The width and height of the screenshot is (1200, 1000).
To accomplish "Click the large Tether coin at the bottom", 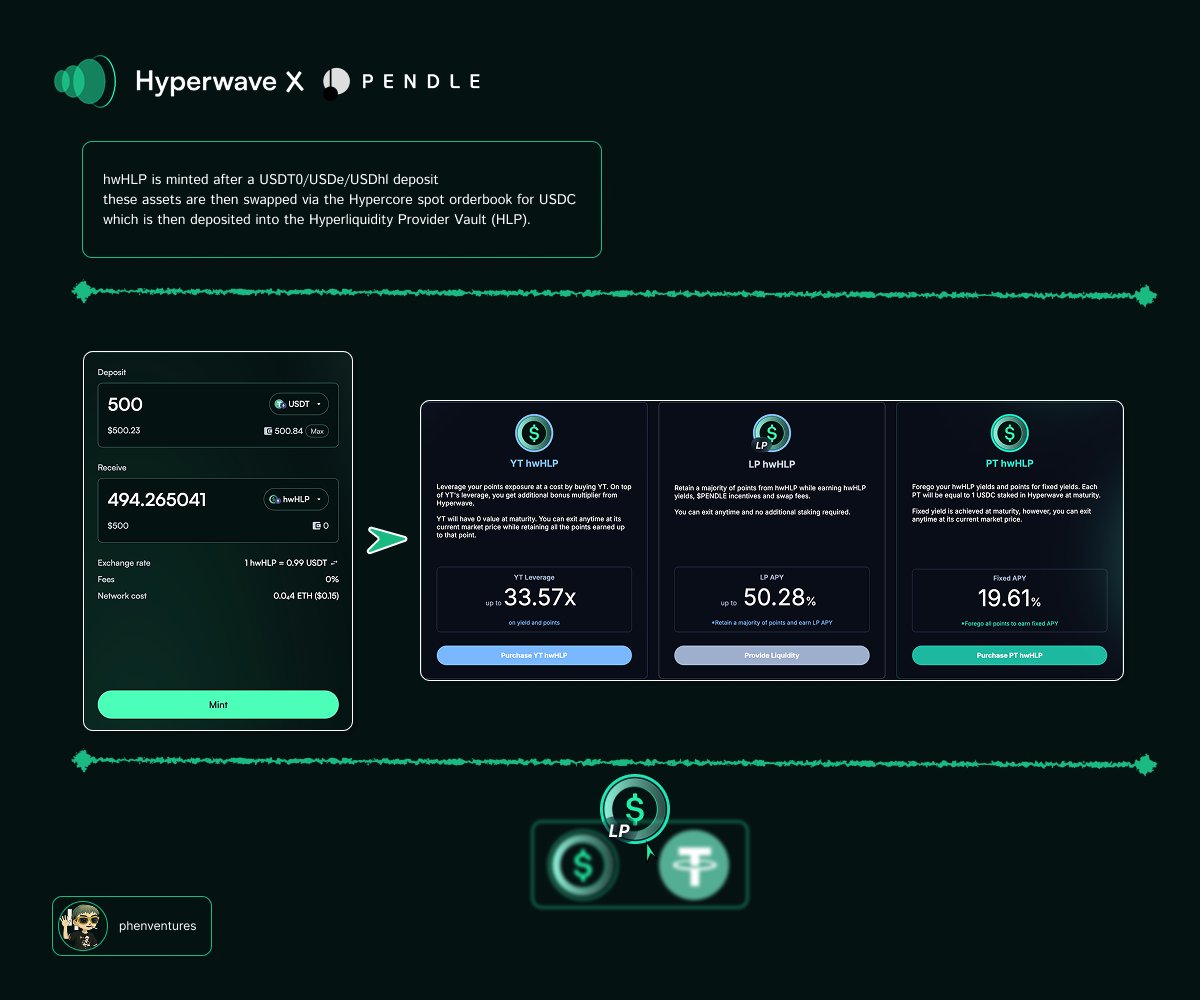I will [x=694, y=865].
